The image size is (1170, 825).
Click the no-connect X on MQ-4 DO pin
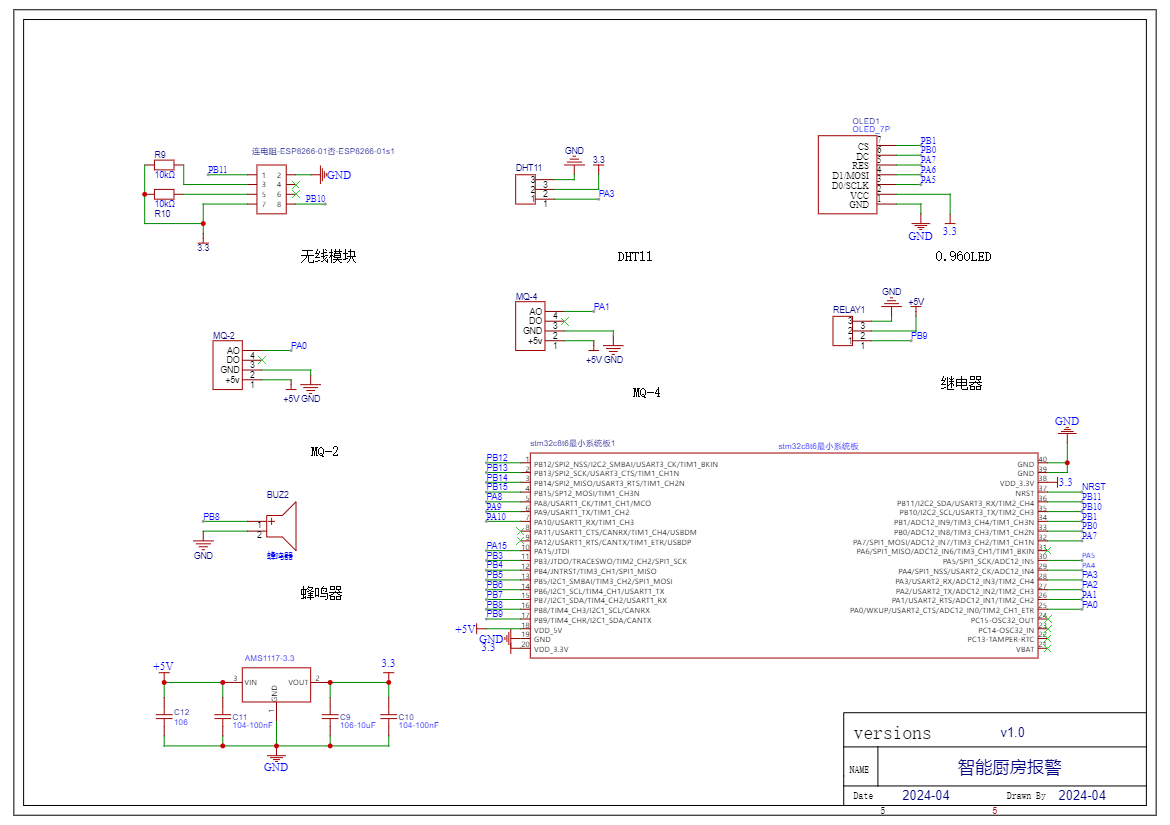pos(565,321)
